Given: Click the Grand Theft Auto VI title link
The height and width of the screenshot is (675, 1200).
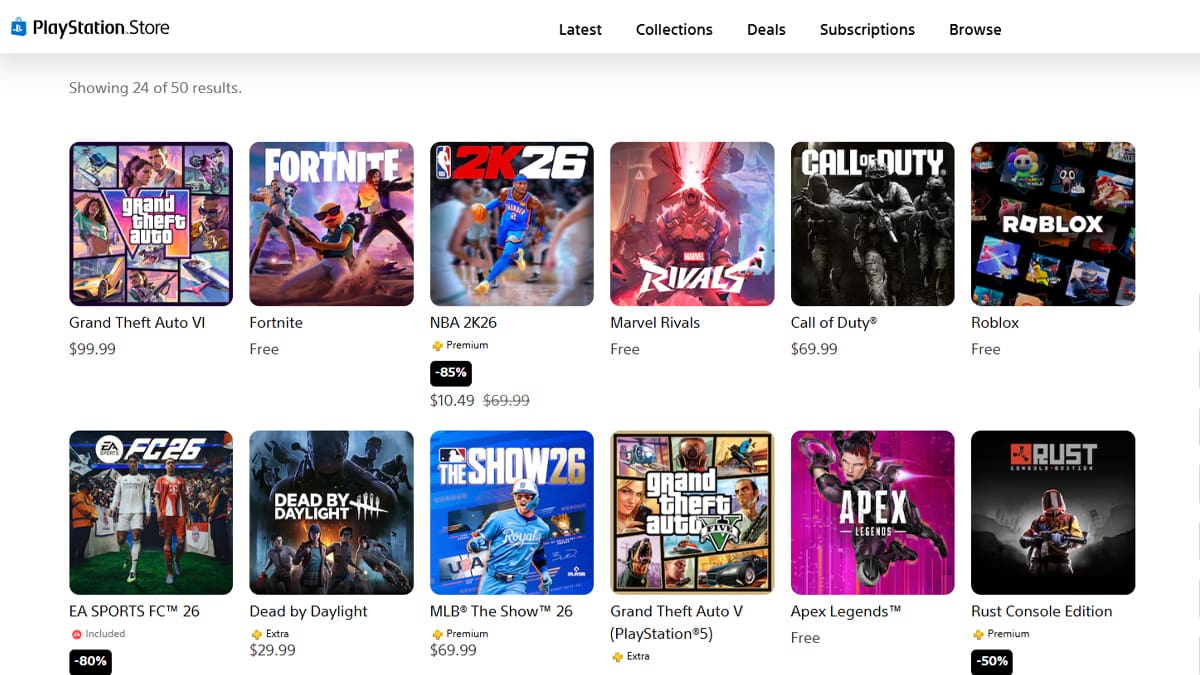Looking at the screenshot, I should (137, 323).
